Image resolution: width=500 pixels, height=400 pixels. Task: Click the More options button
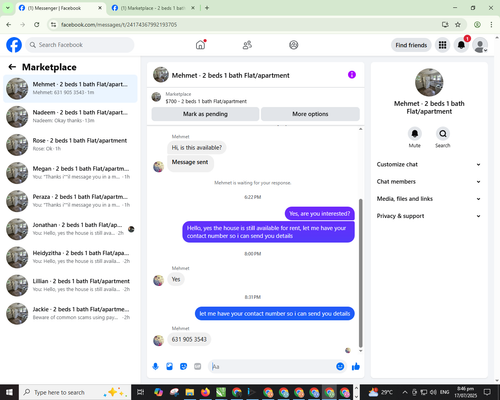310,114
